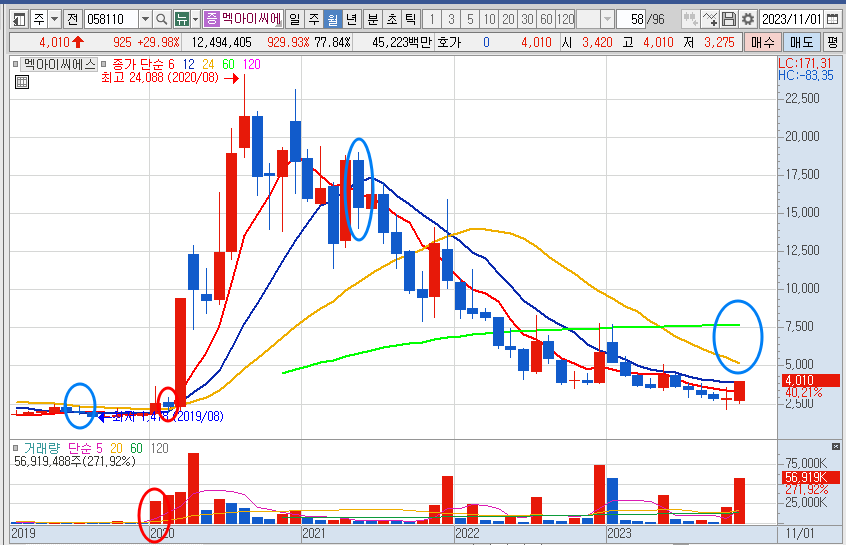Click the 매수 buy button
The image size is (846, 545).
[x=762, y=42]
